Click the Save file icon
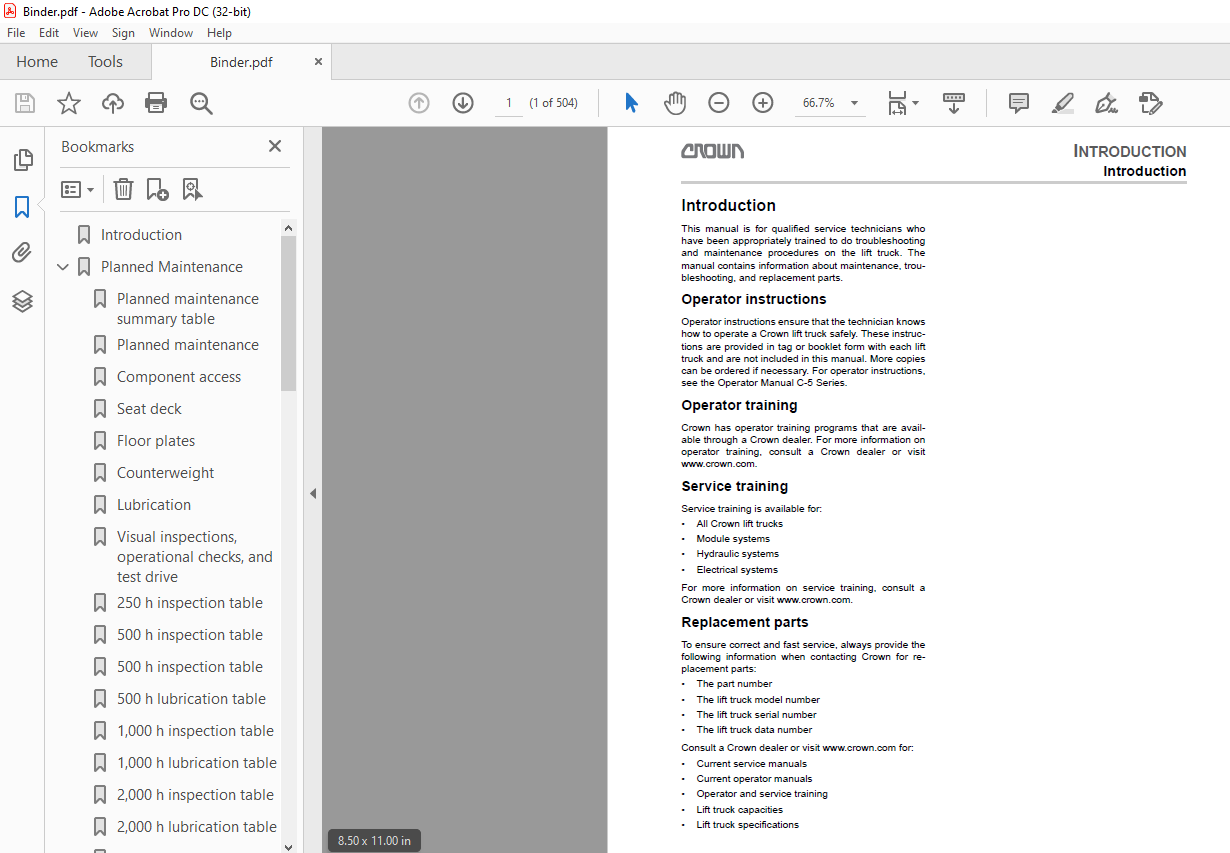 tap(25, 103)
